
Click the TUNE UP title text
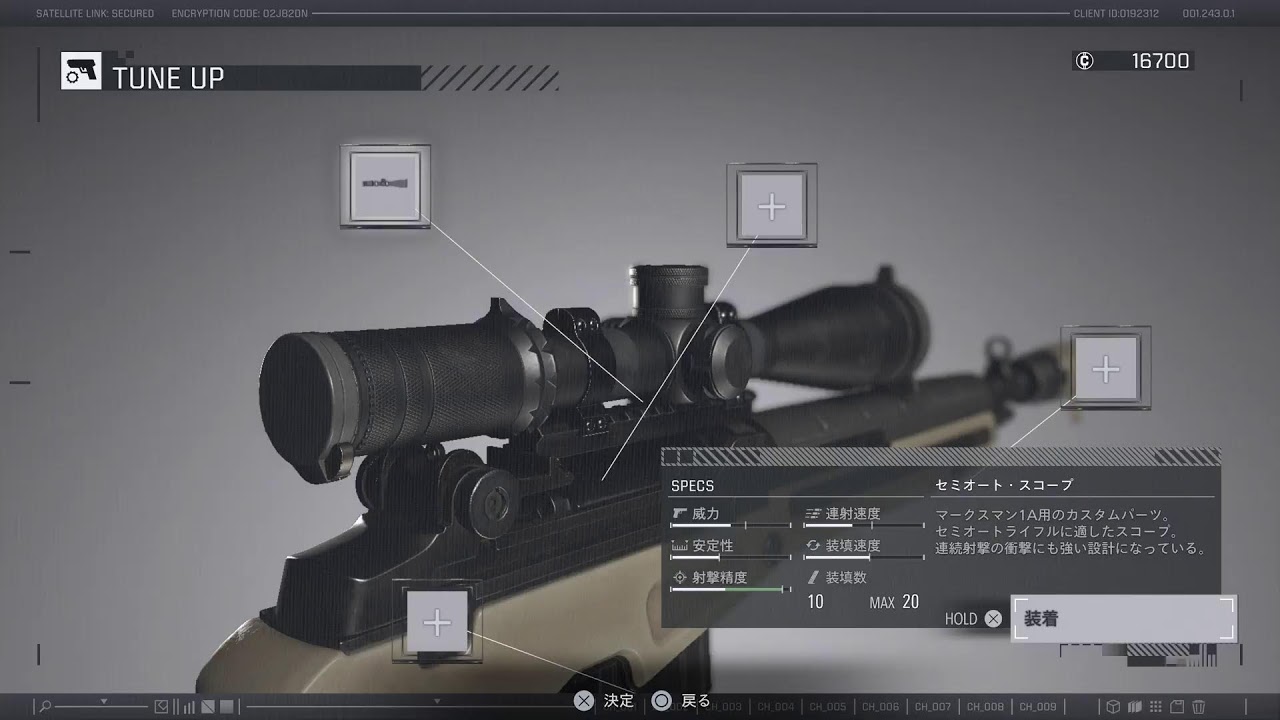(168, 78)
